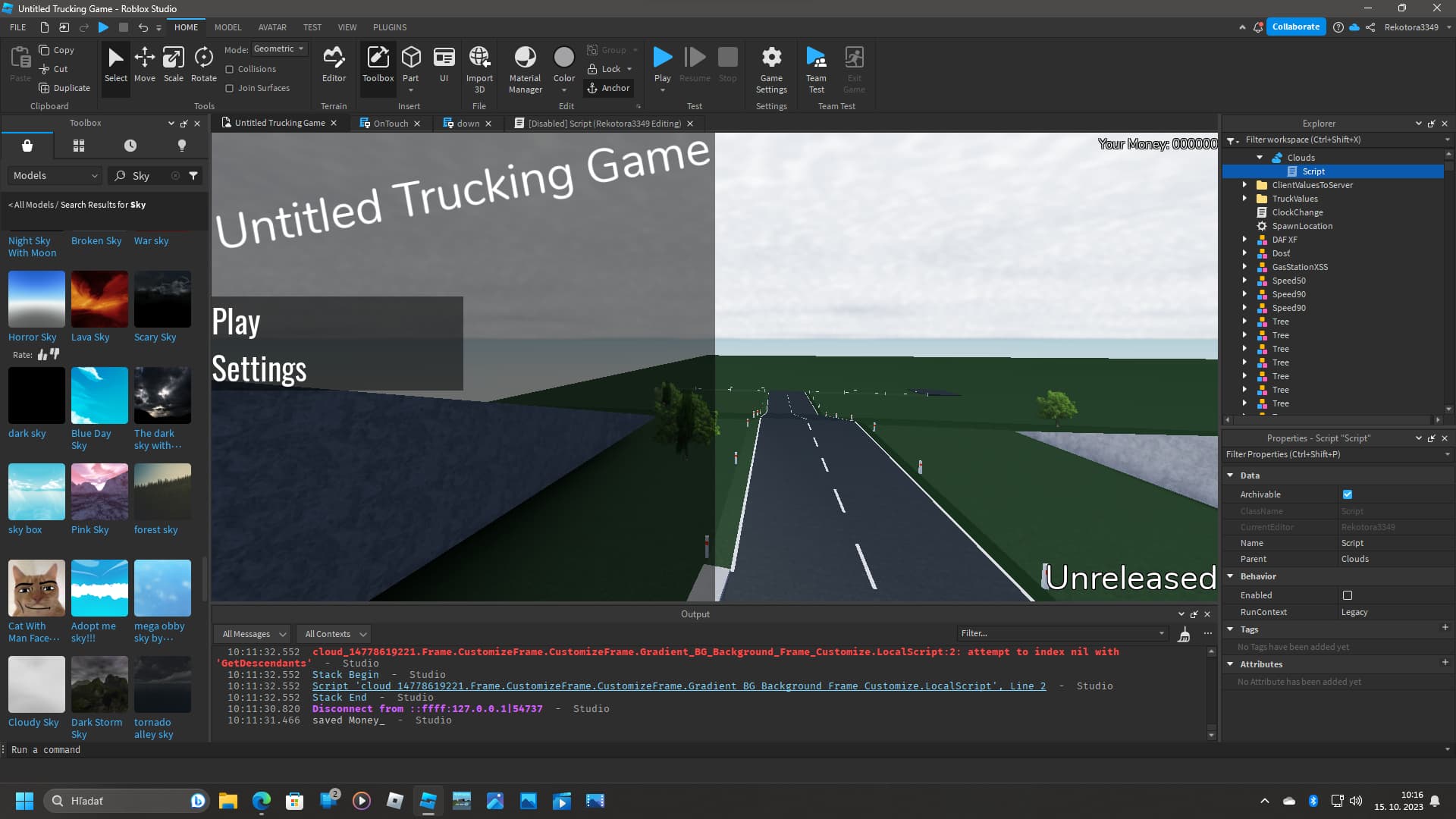Viewport: 1456px width, 819px height.
Task: Open Game Settings
Action: click(x=771, y=70)
